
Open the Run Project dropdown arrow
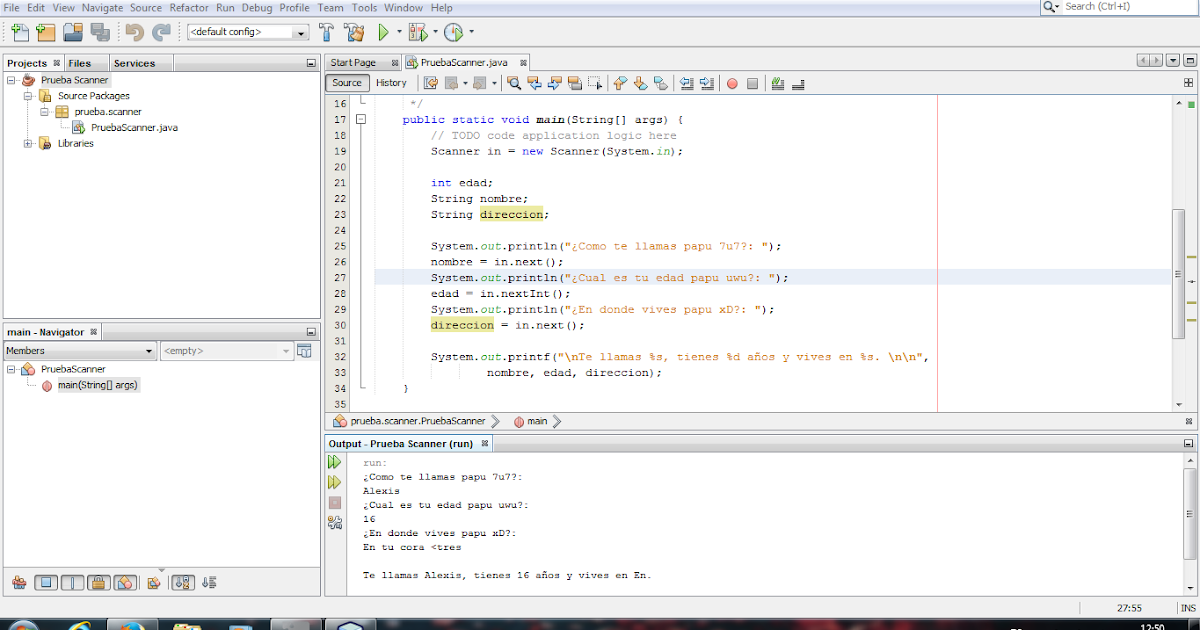click(x=398, y=32)
